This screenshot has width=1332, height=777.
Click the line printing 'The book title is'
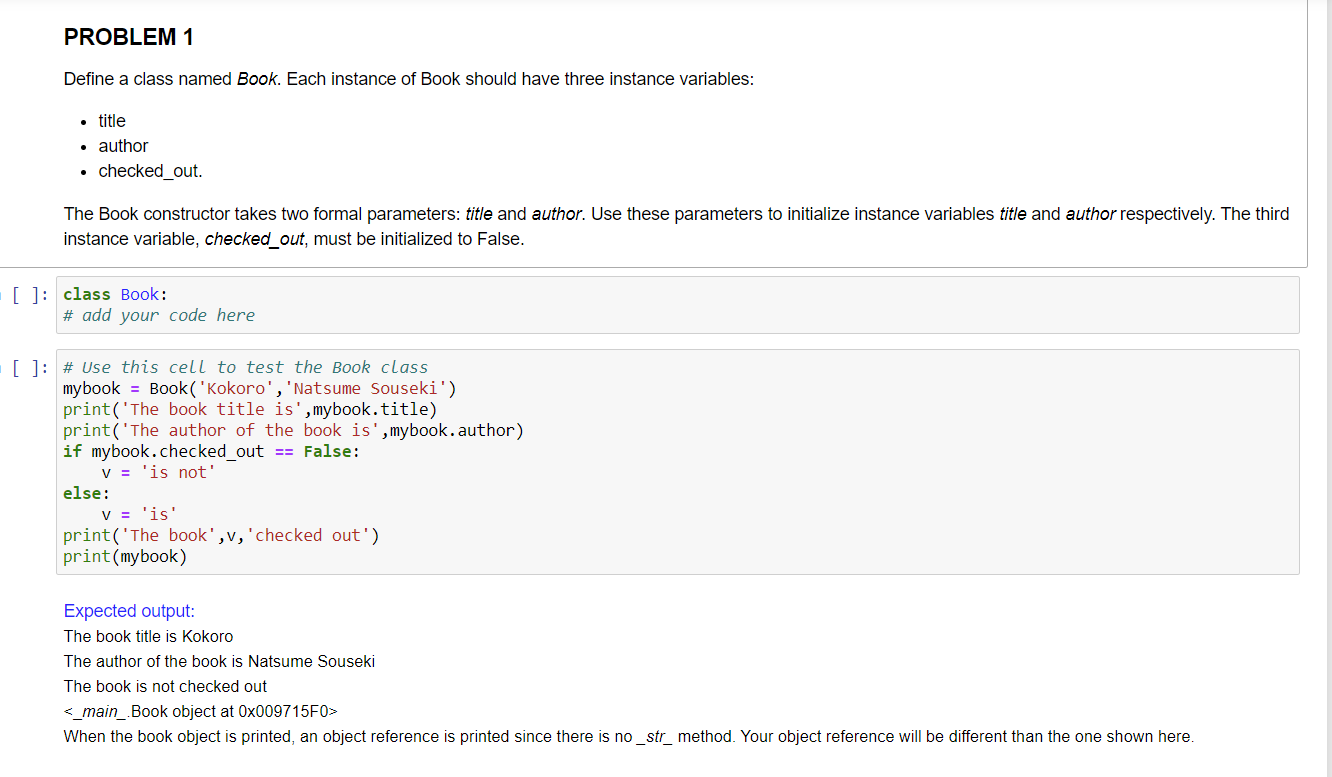(248, 409)
